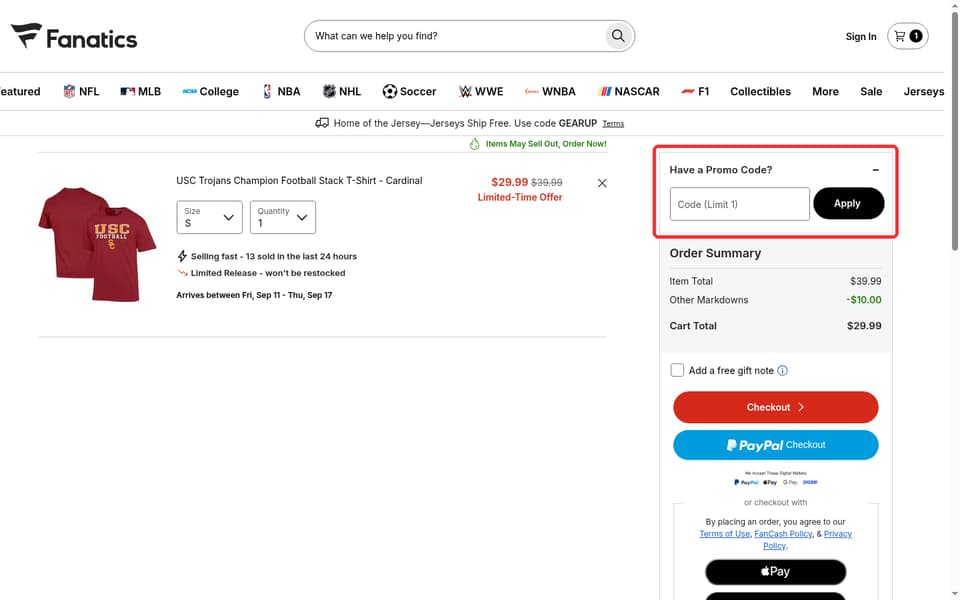The height and width of the screenshot is (600, 960).
Task: Click the Item Total $39.99 value
Action: click(x=866, y=281)
